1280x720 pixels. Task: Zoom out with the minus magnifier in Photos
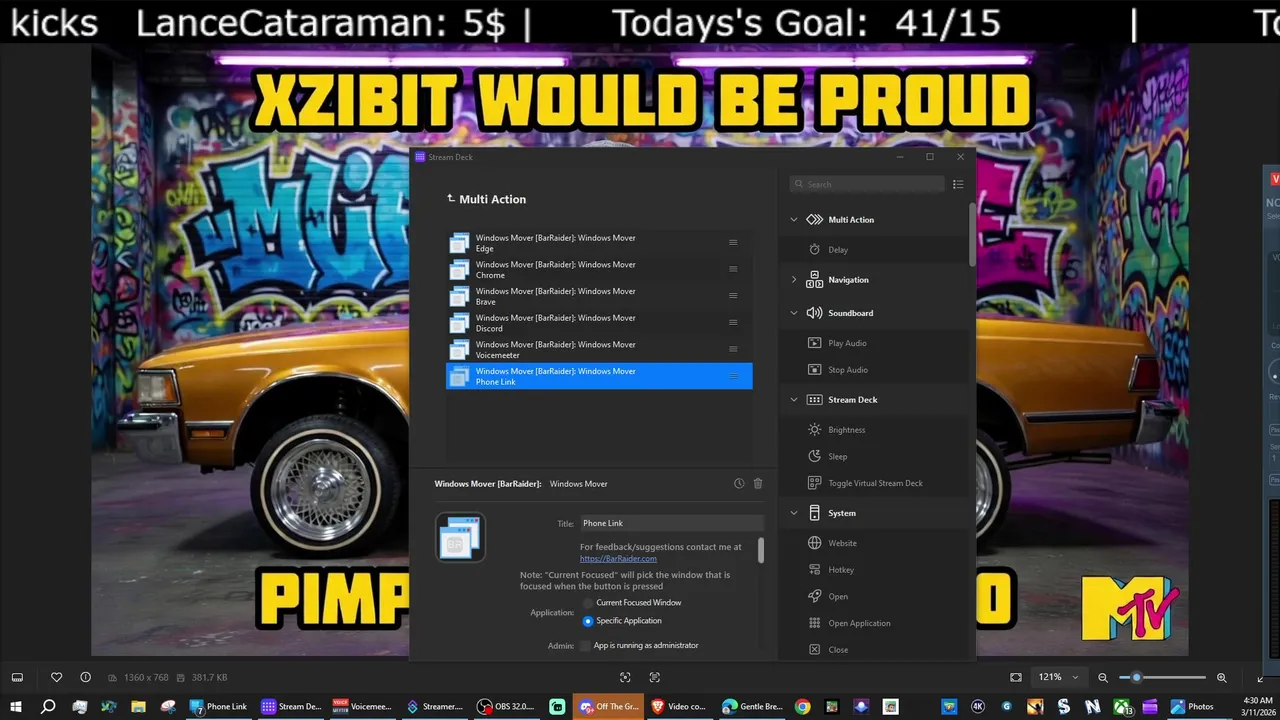point(1103,677)
